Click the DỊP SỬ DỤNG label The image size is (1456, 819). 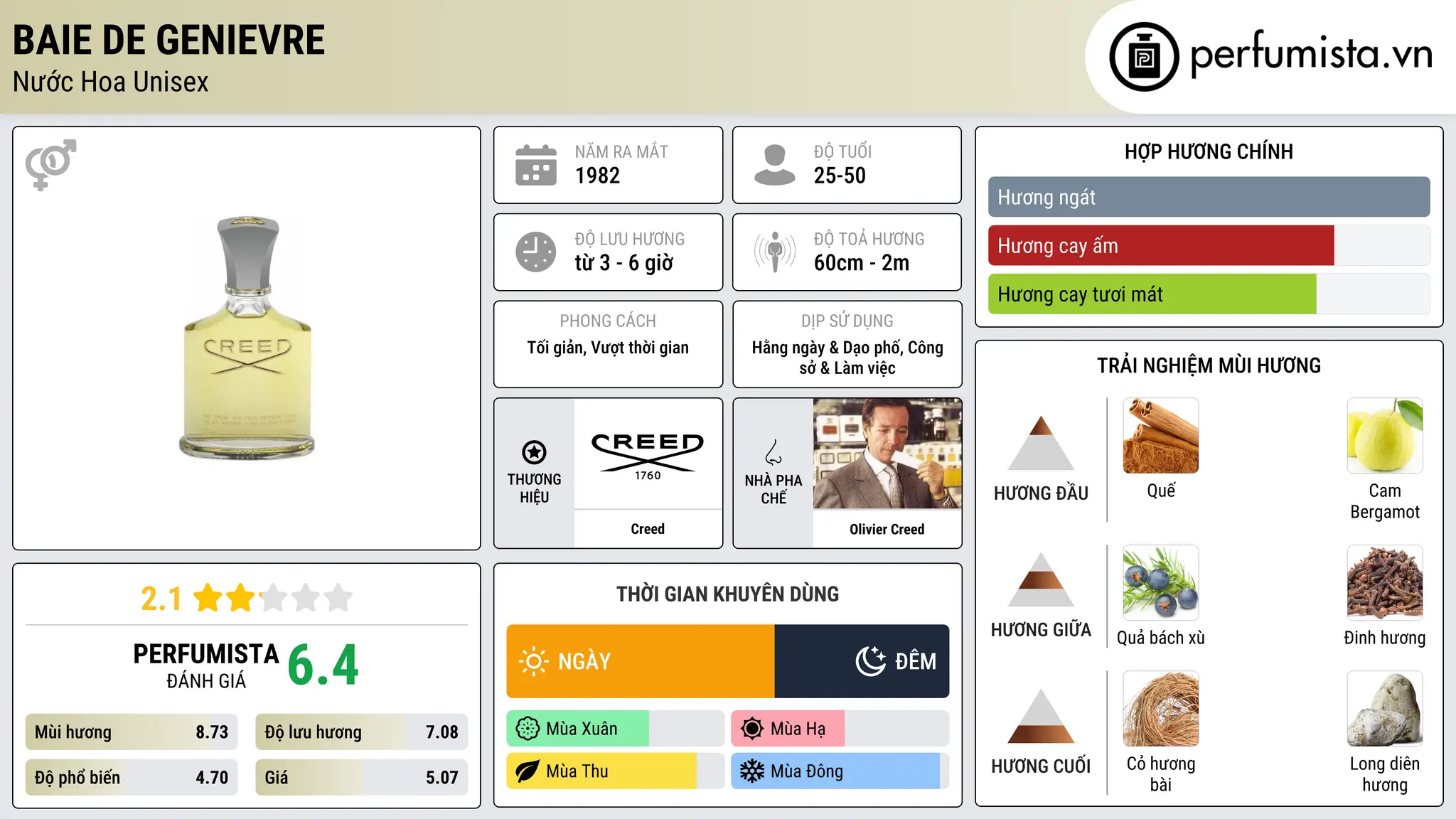point(847,321)
